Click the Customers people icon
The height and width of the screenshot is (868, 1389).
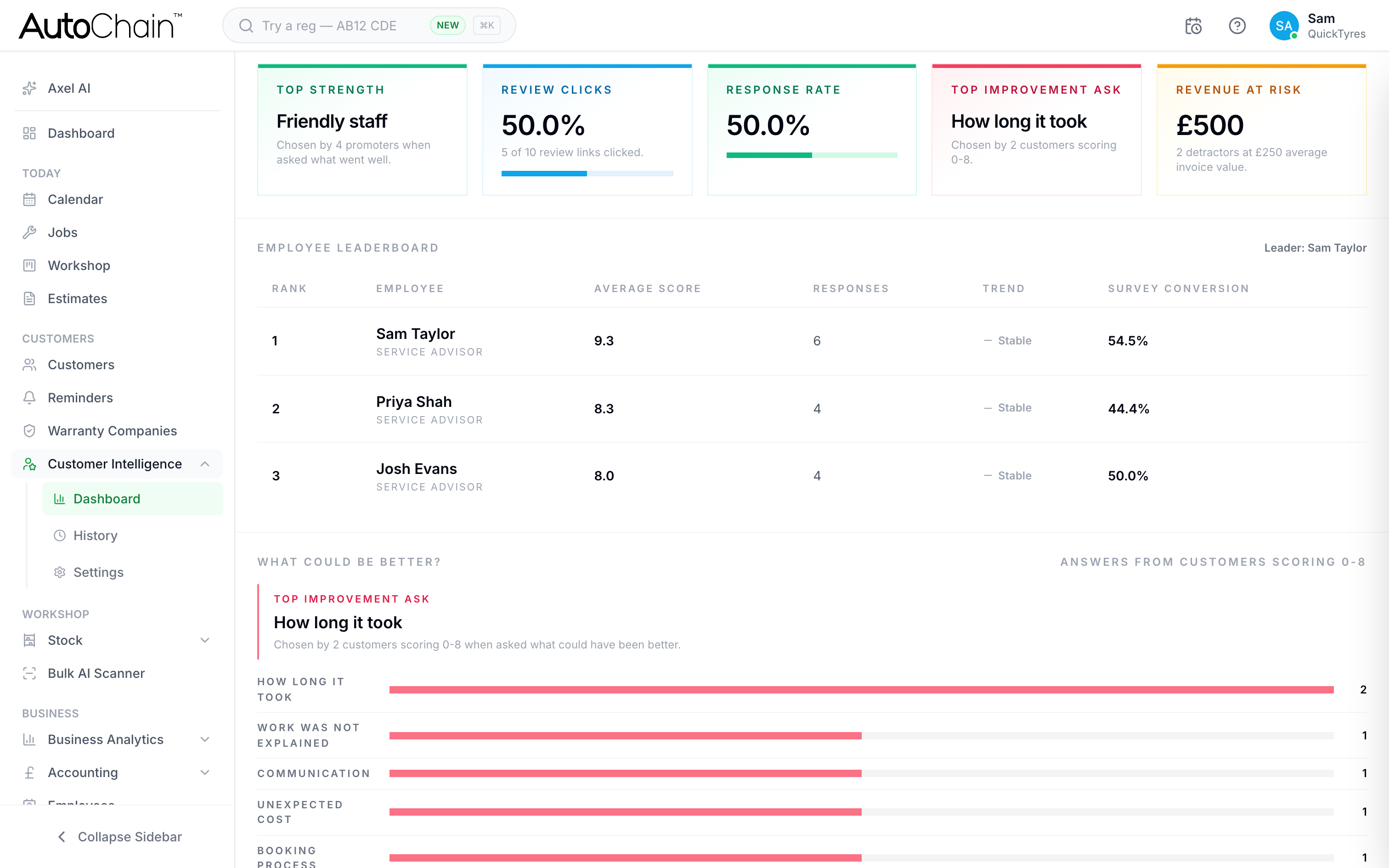click(29, 365)
